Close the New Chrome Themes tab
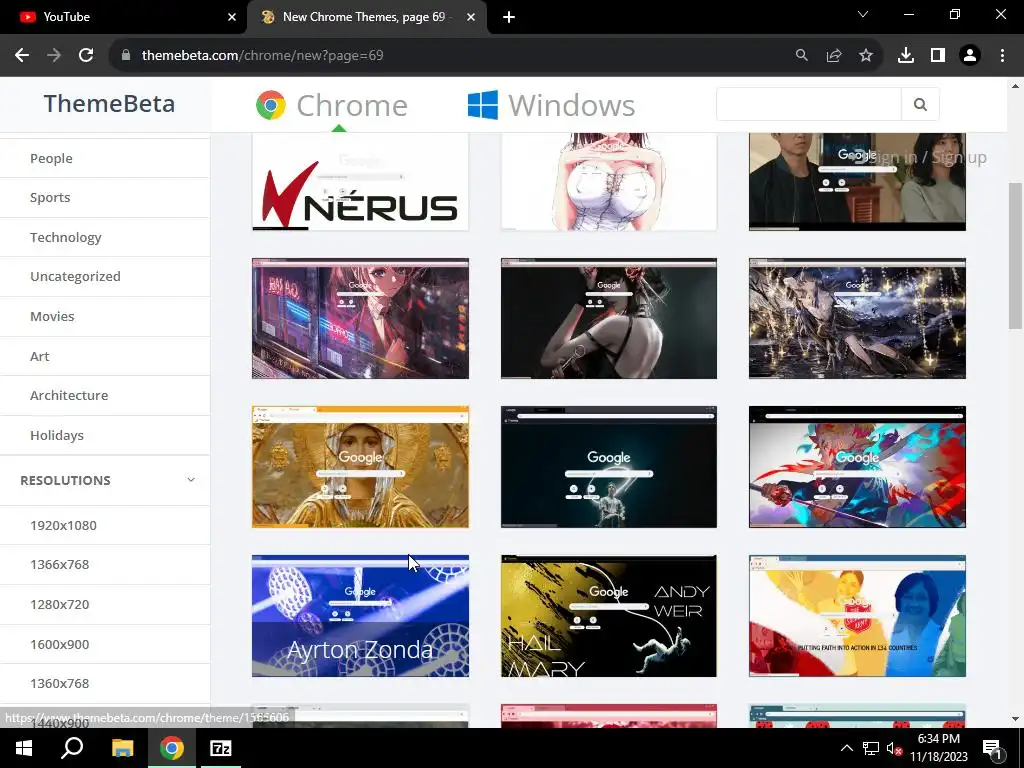Viewport: 1024px width, 768px height. click(471, 17)
